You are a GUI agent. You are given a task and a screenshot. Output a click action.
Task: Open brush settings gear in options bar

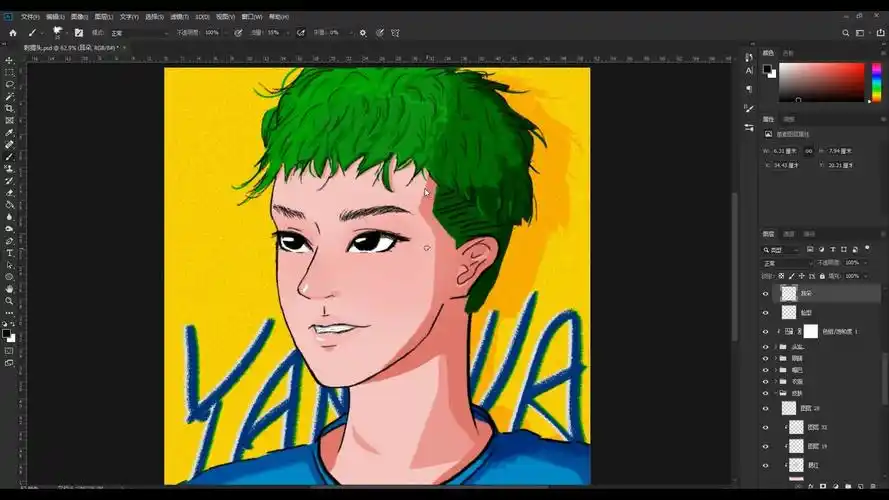click(362, 33)
